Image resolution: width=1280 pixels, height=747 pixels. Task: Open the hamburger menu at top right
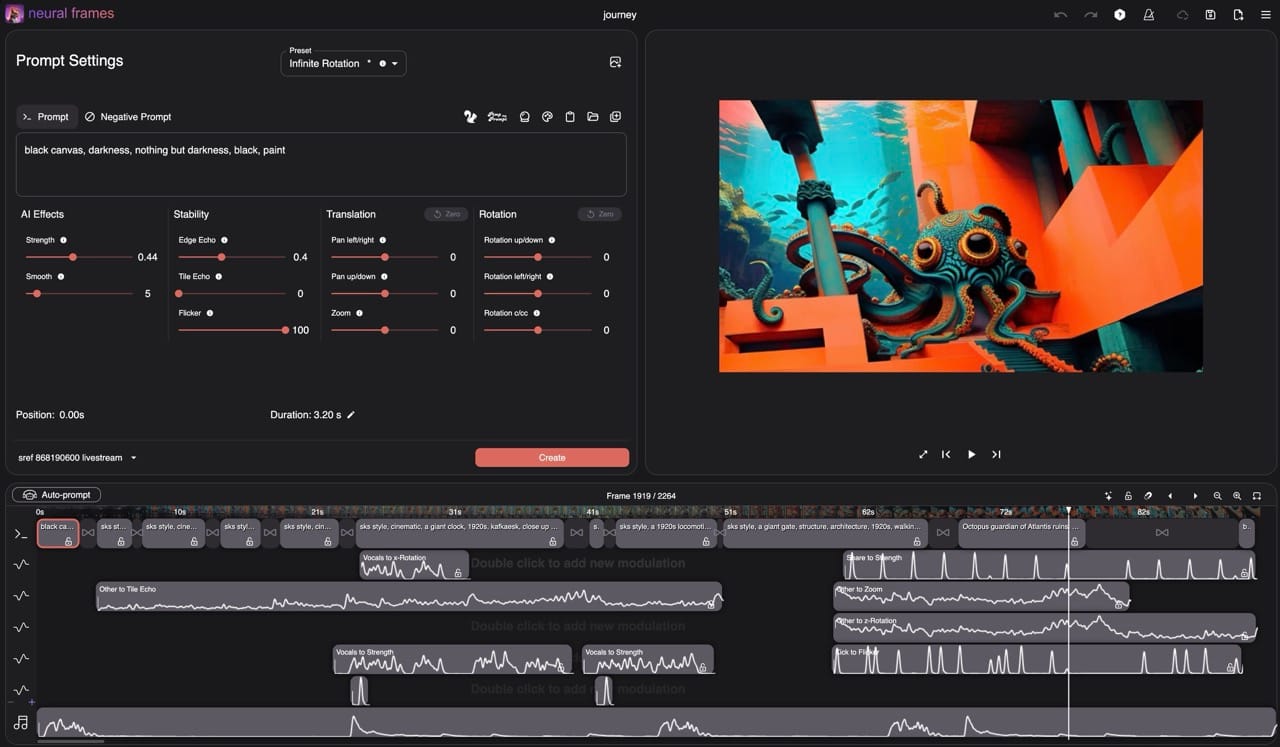pos(1265,15)
